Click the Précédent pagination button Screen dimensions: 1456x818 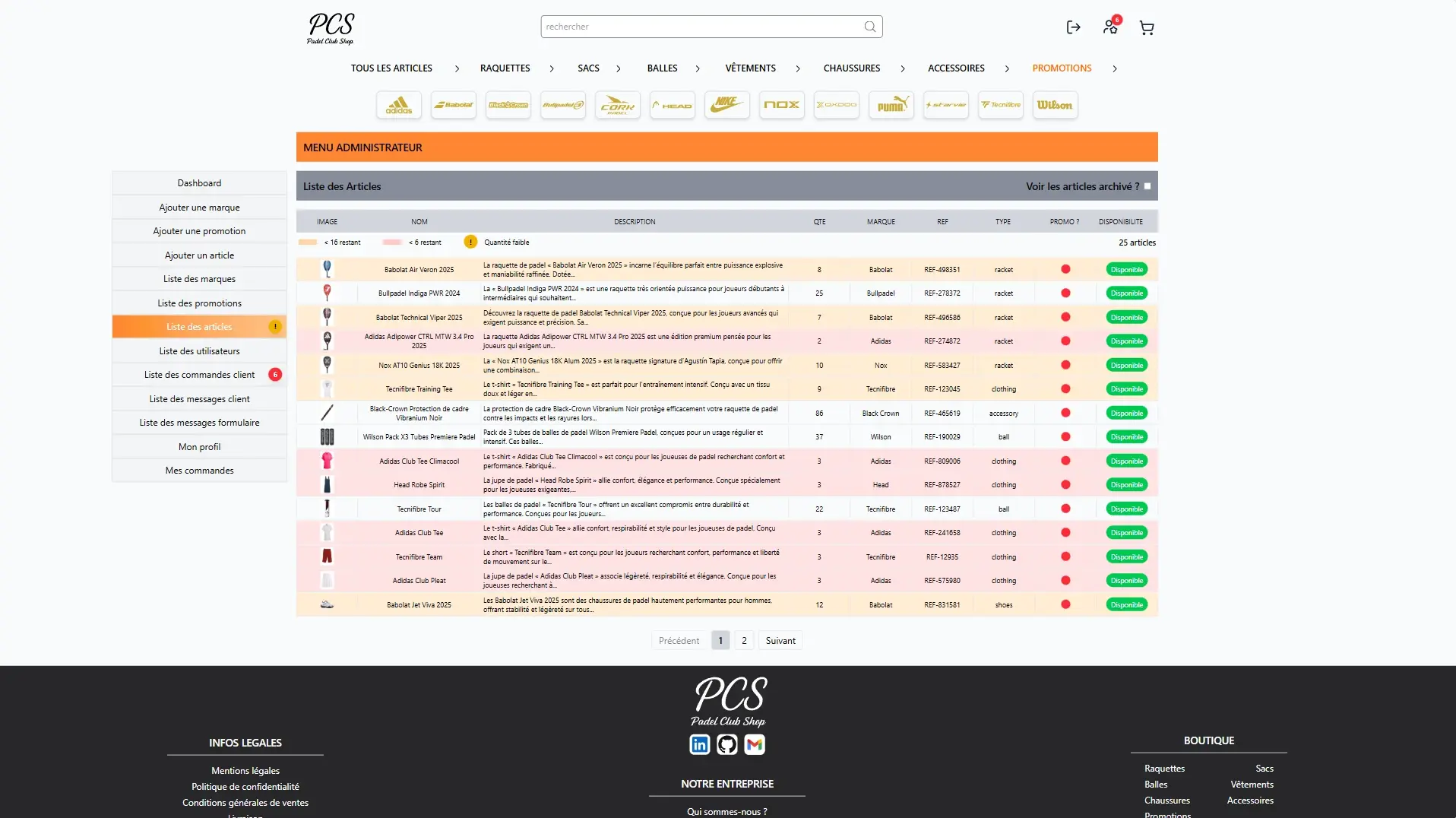(x=679, y=641)
